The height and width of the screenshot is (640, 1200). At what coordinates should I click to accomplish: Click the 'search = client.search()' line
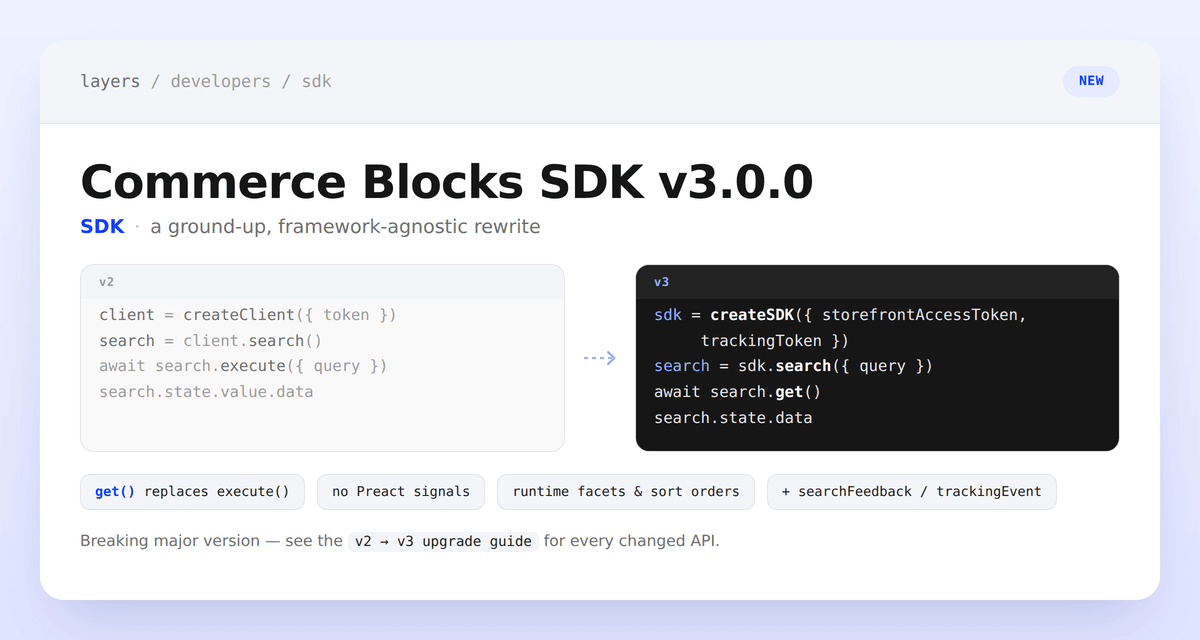[210, 341]
